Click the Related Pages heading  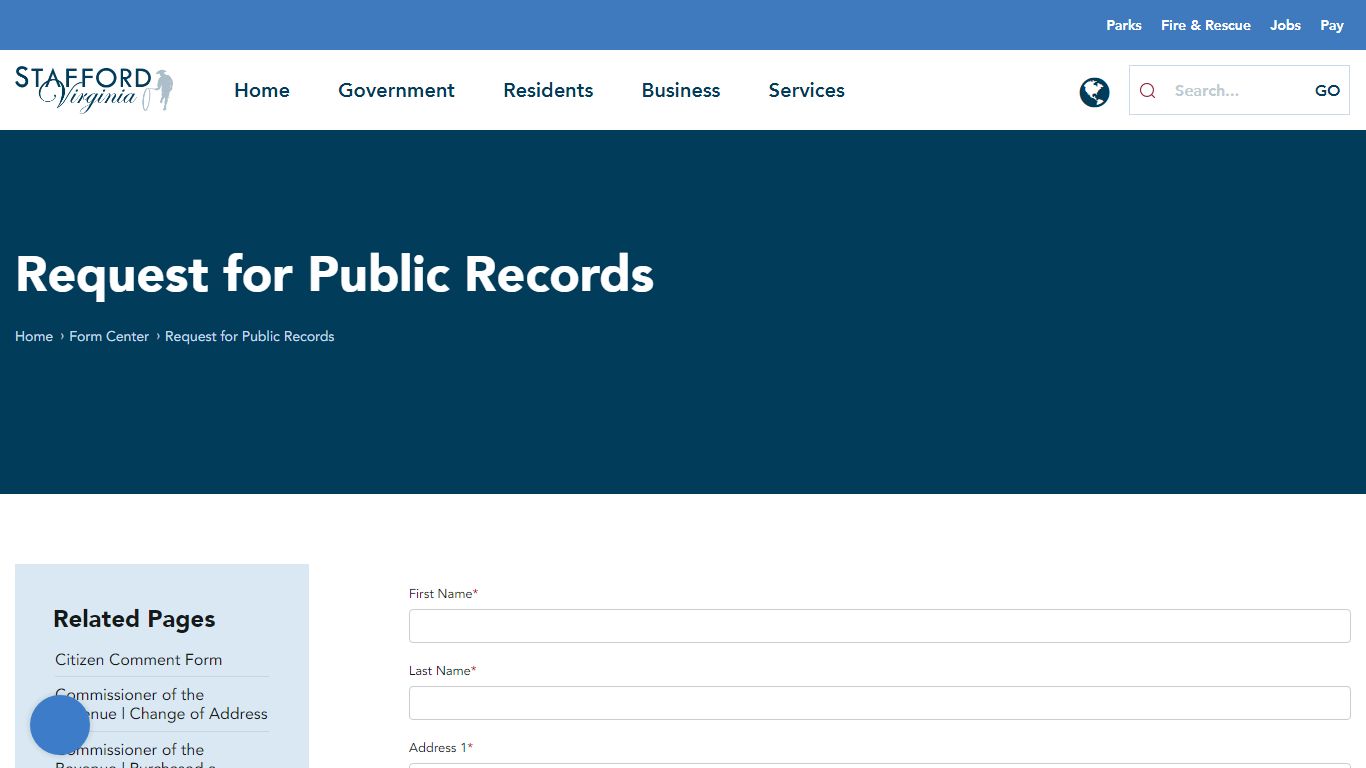click(134, 619)
